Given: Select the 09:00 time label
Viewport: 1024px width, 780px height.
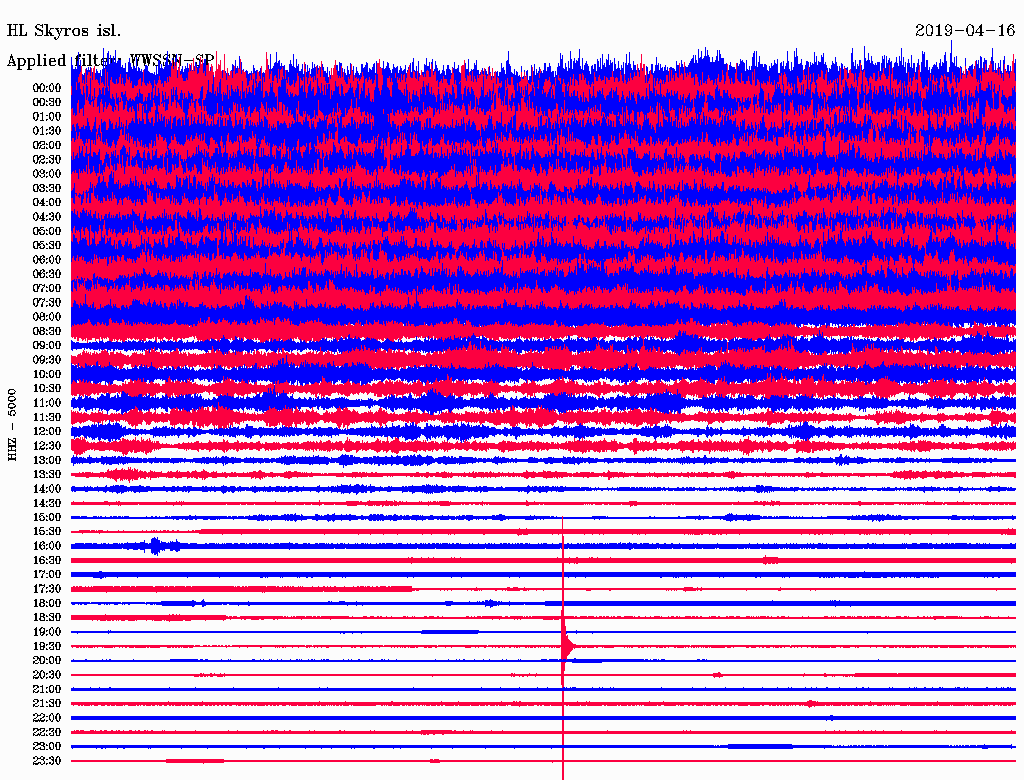Looking at the screenshot, I should (x=47, y=346).
